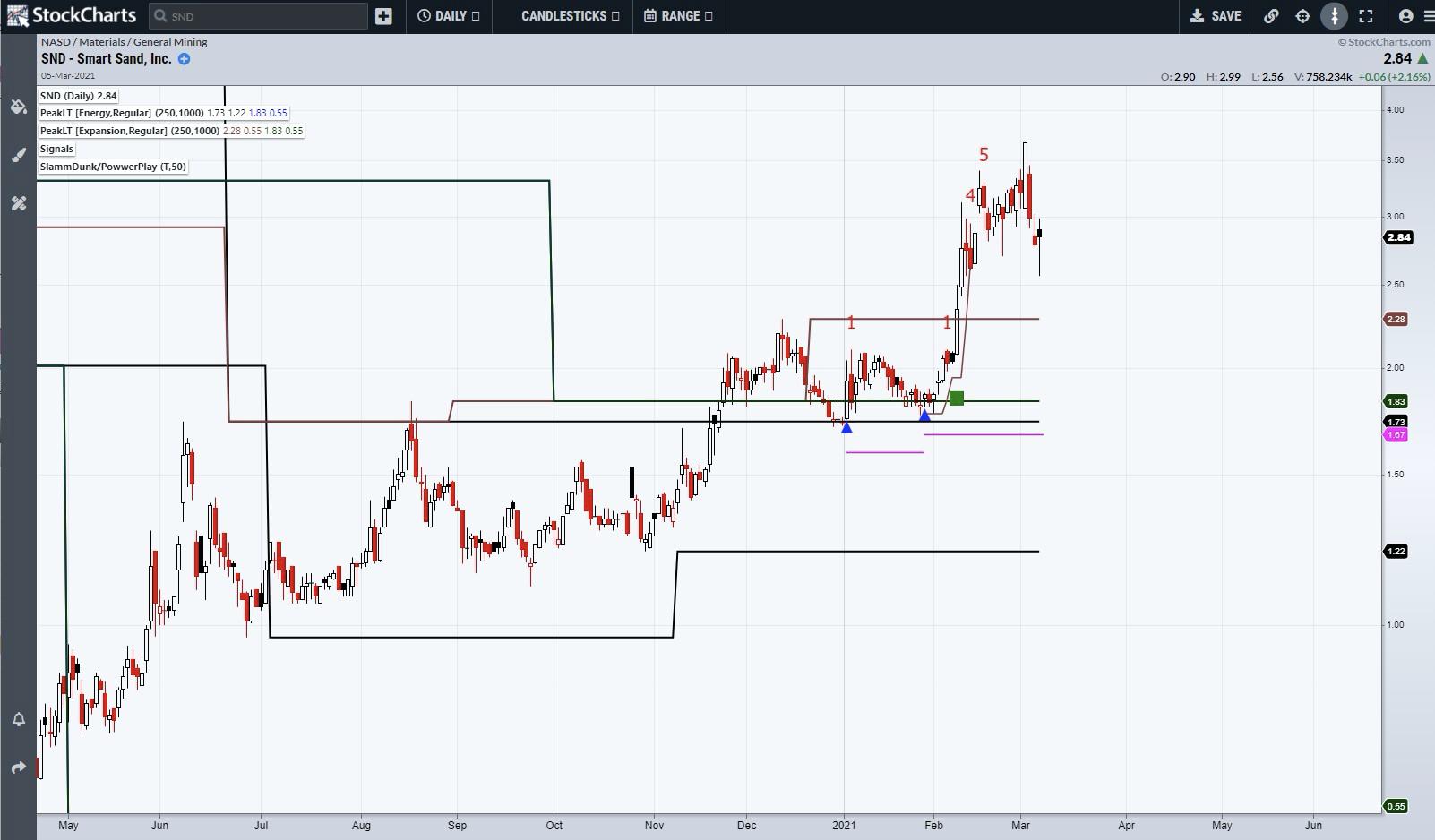Toggle the vertical arrows icon in top bar
The width and height of the screenshot is (1435, 840).
tap(1334, 16)
